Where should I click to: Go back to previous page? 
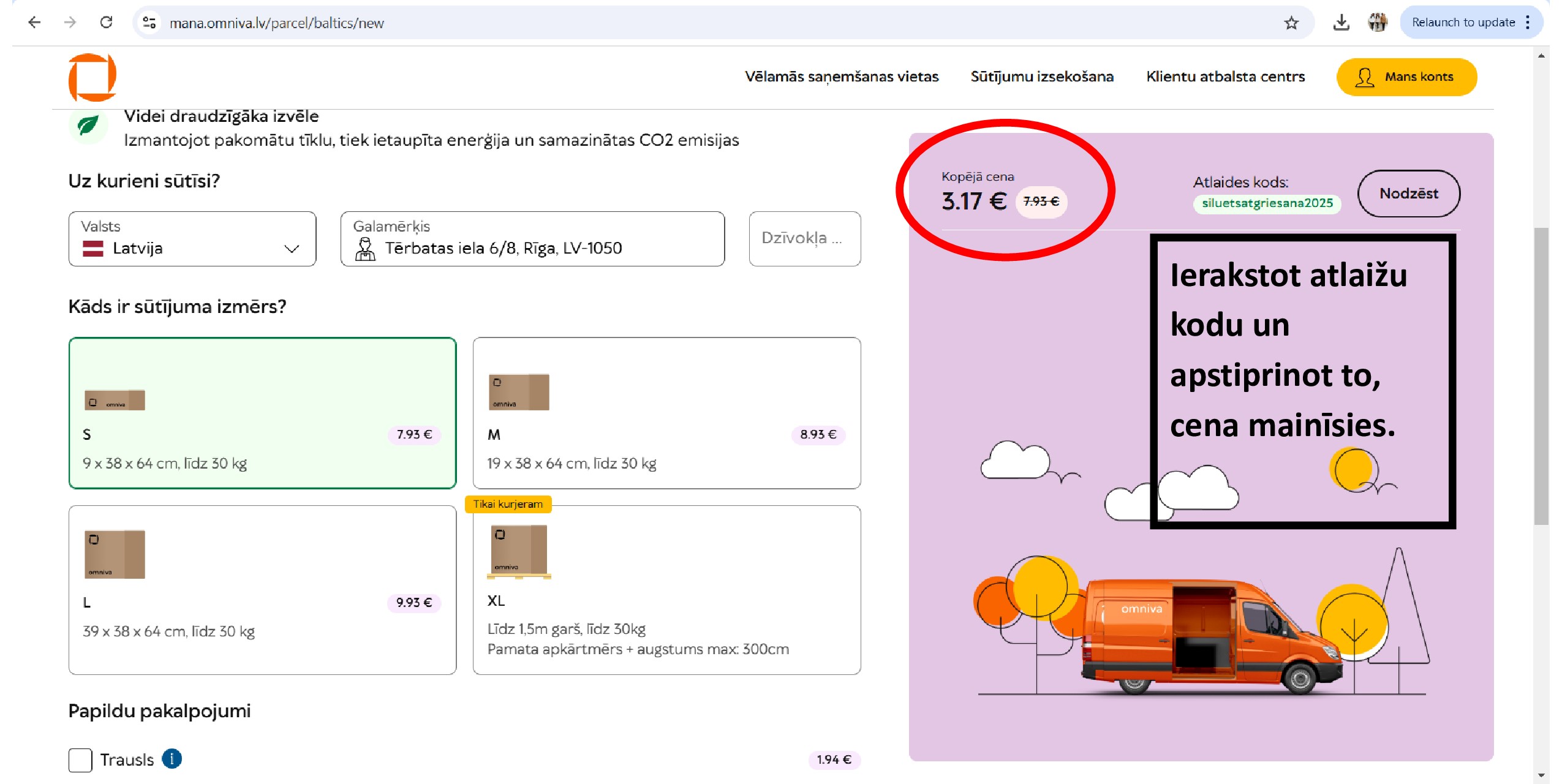(x=34, y=23)
